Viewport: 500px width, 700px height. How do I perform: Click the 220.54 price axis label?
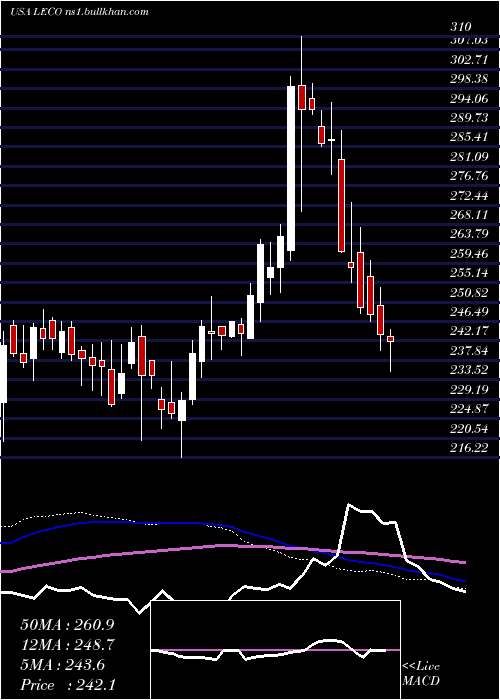coord(469,428)
